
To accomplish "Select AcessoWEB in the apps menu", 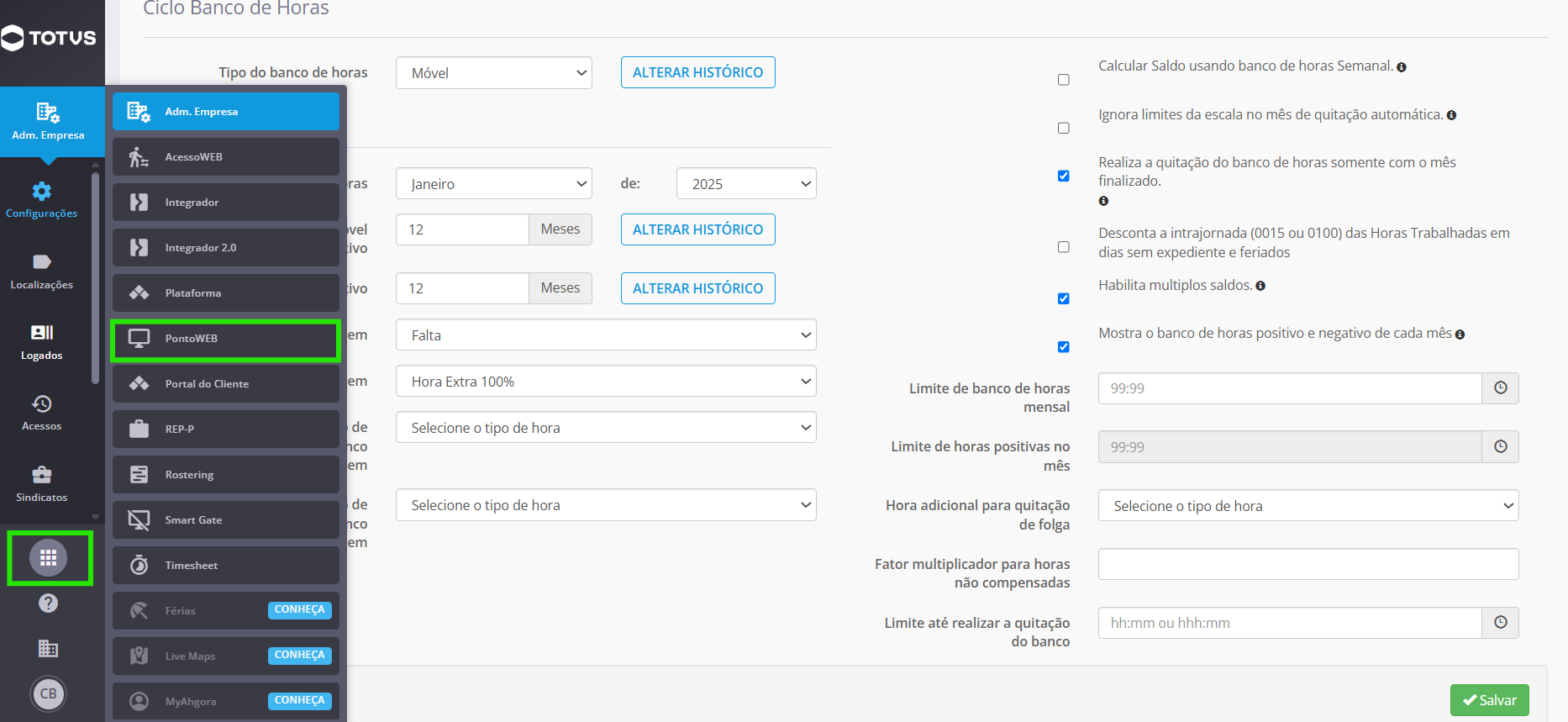I will click(226, 157).
